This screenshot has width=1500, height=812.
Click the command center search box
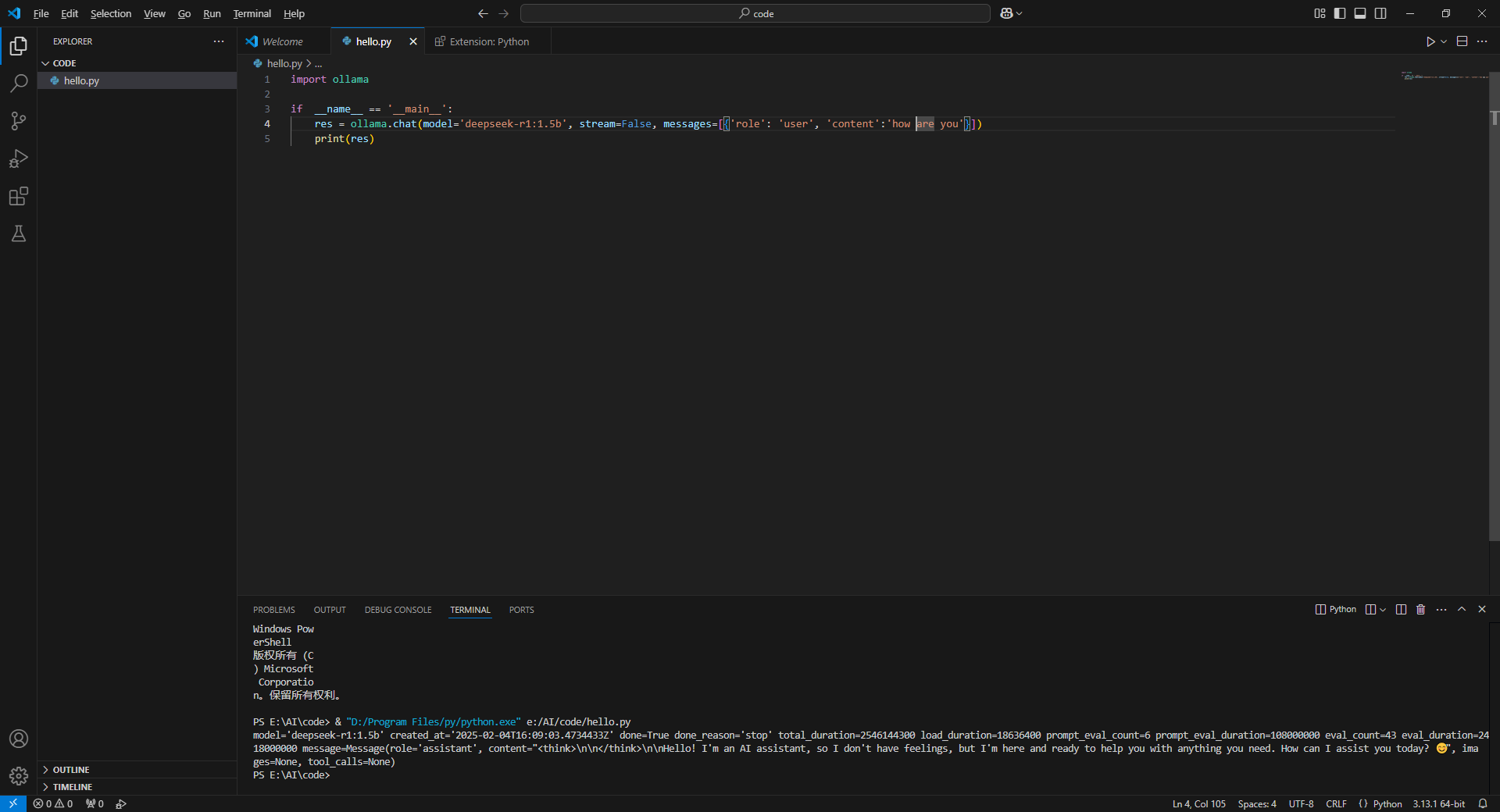pos(755,13)
